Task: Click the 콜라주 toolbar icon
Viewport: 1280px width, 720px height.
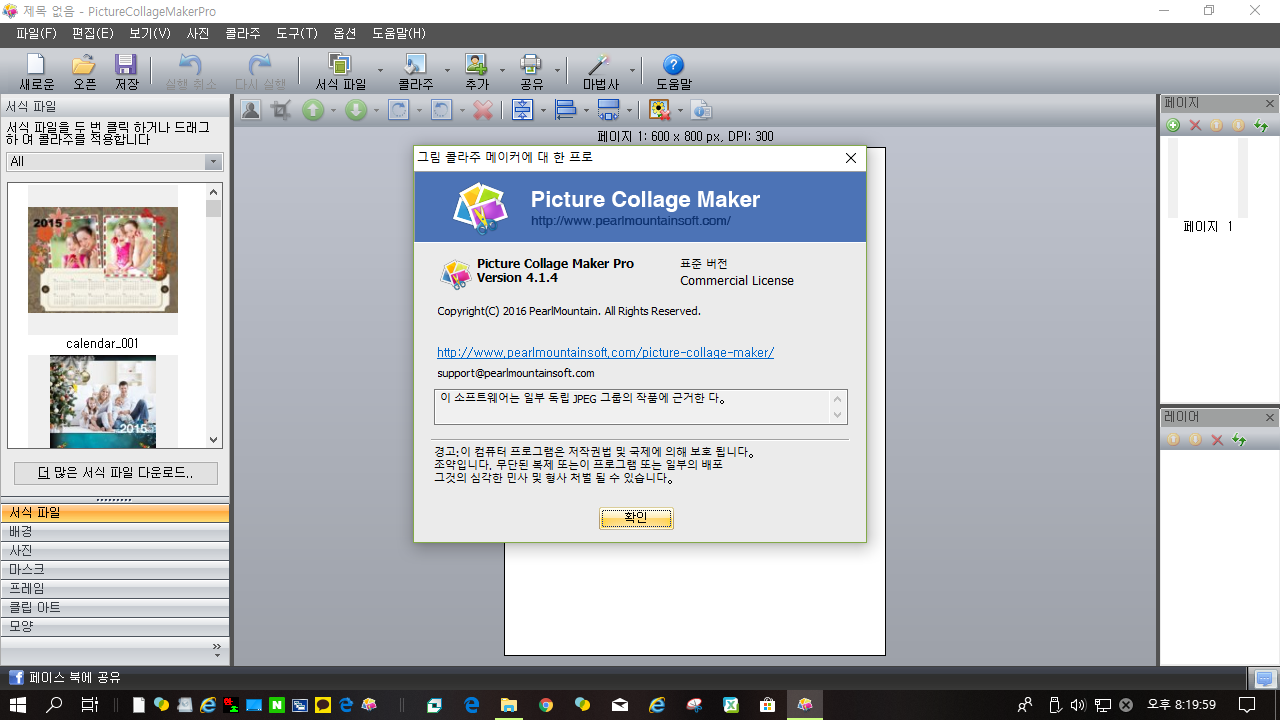Action: coord(415,66)
